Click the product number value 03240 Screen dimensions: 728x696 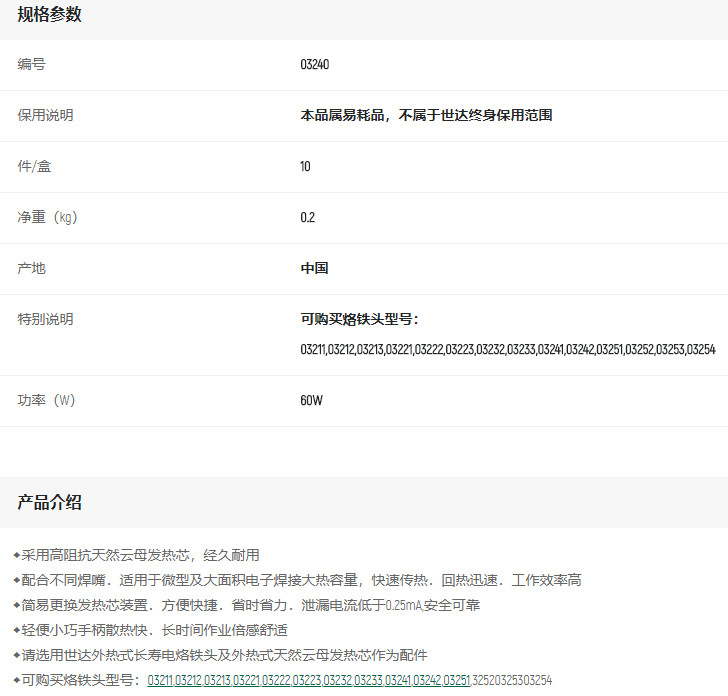point(314,65)
